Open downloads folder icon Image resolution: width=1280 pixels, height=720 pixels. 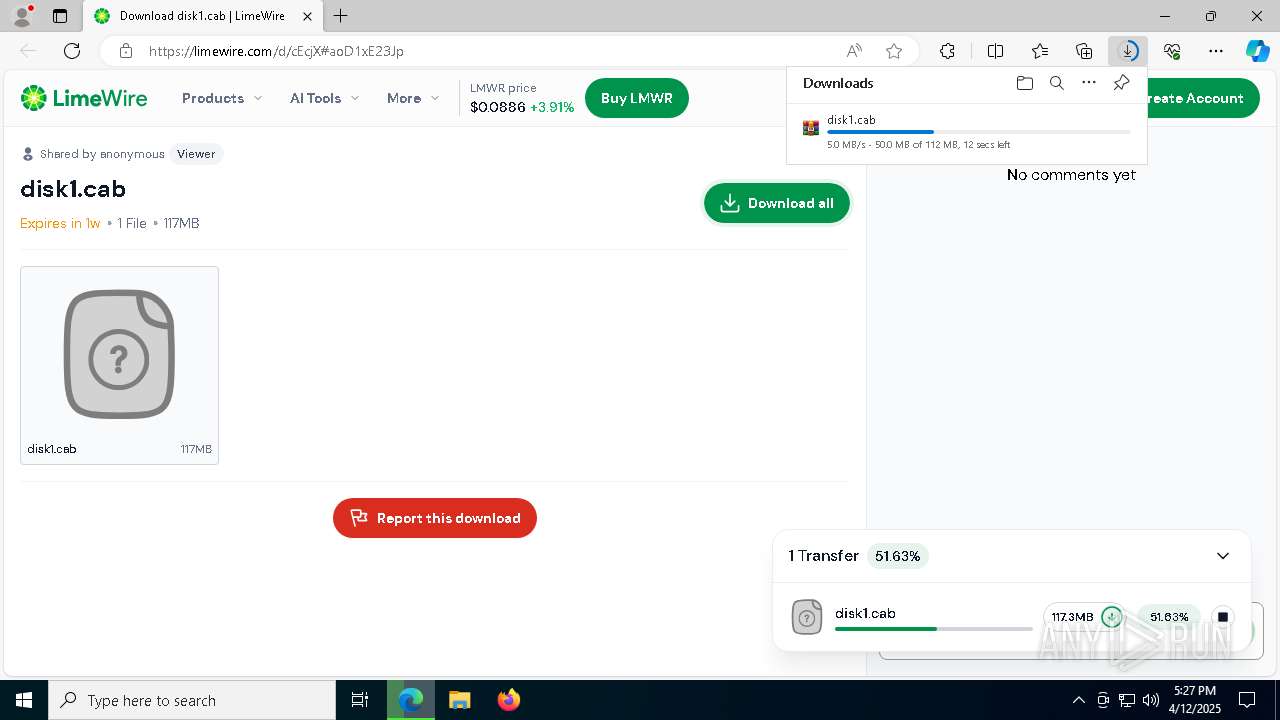point(1024,83)
